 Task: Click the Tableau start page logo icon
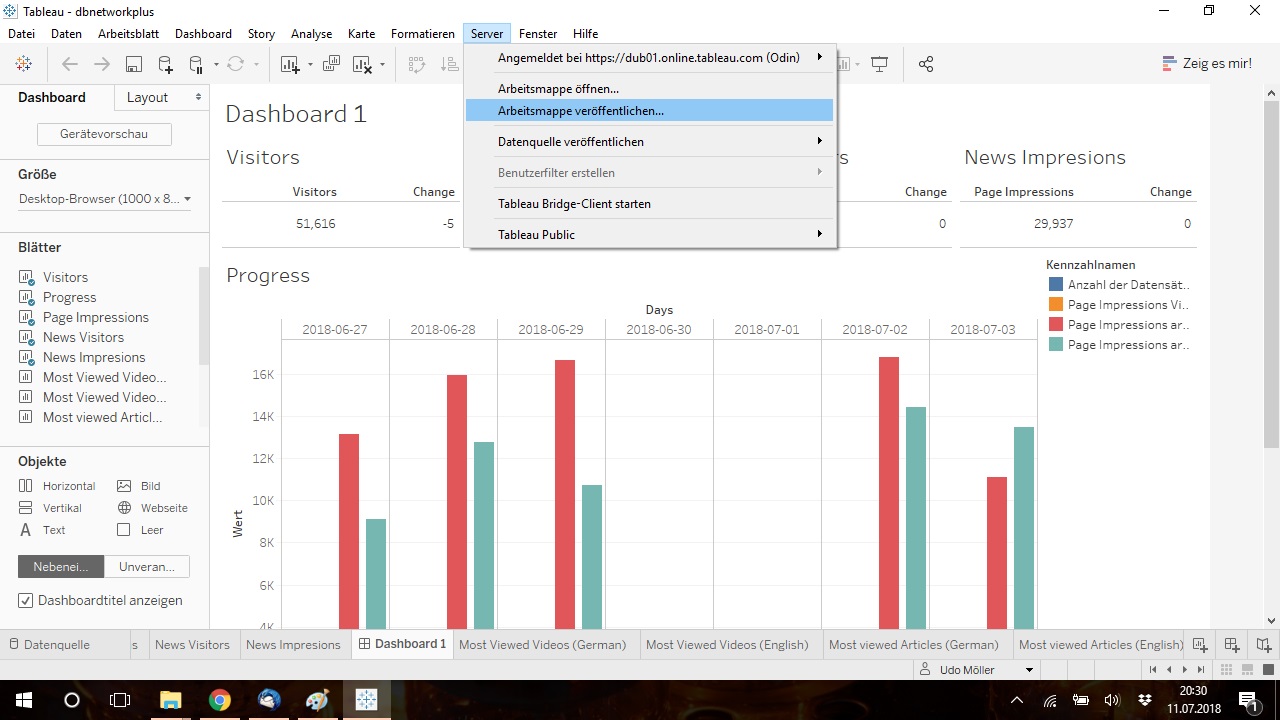coord(23,64)
